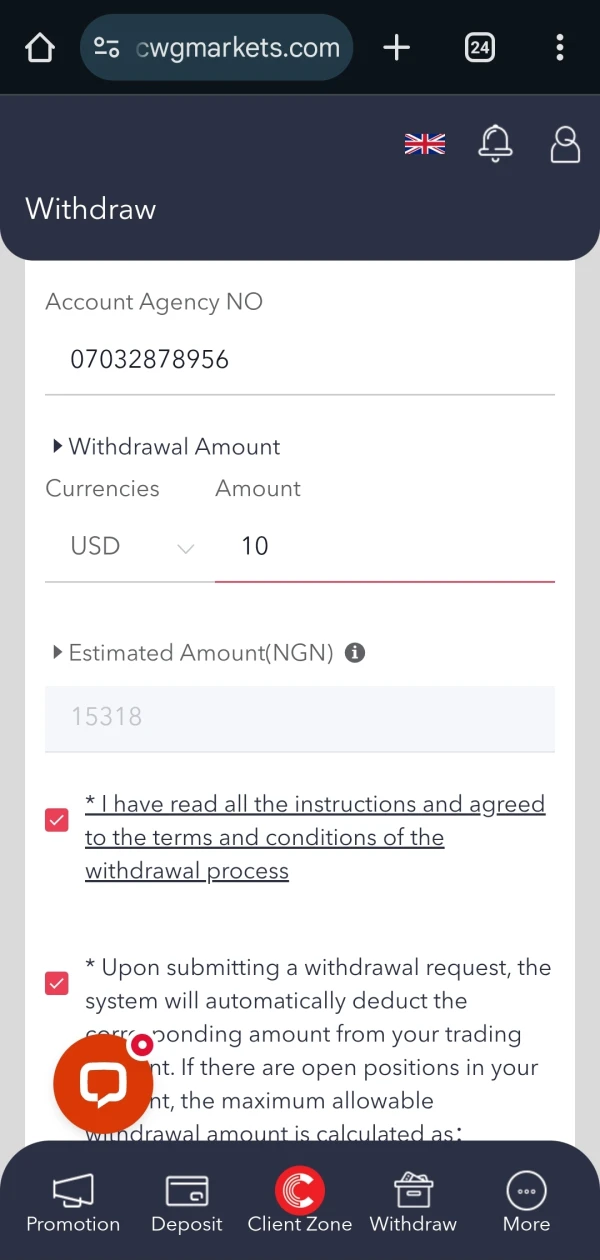The image size is (600, 1260).
Task: Go to the Promotion tab
Action: pos(73,1202)
